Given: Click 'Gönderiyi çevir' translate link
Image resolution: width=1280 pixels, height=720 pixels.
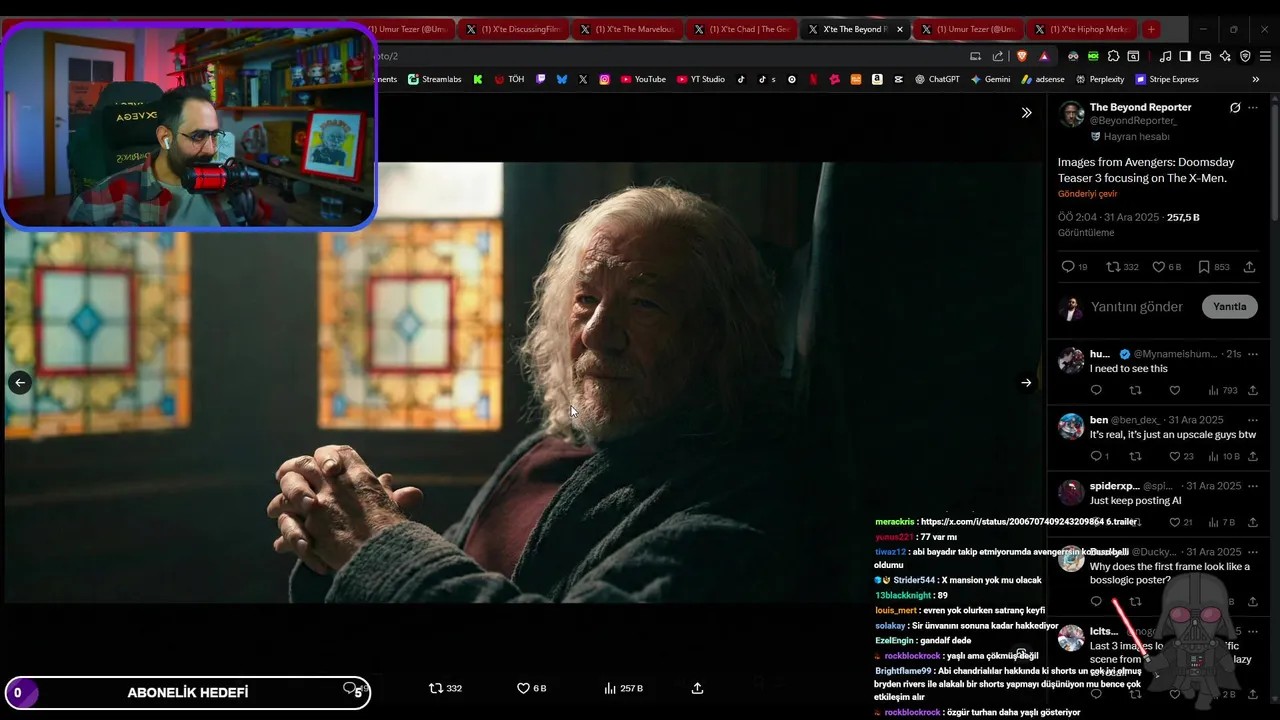Looking at the screenshot, I should point(1088,194).
